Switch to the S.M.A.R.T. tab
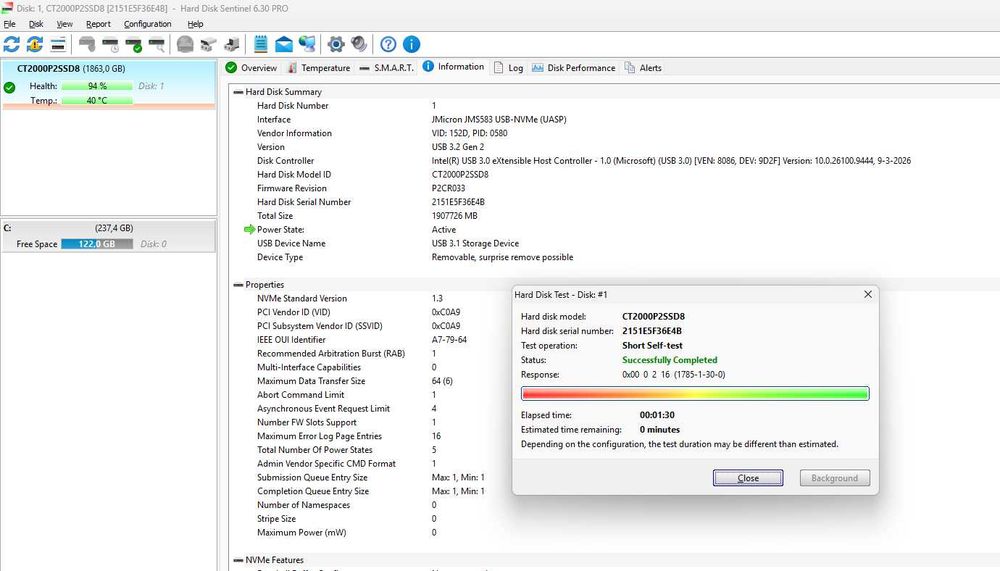Screen dimensions: 1000x571 coord(386,68)
